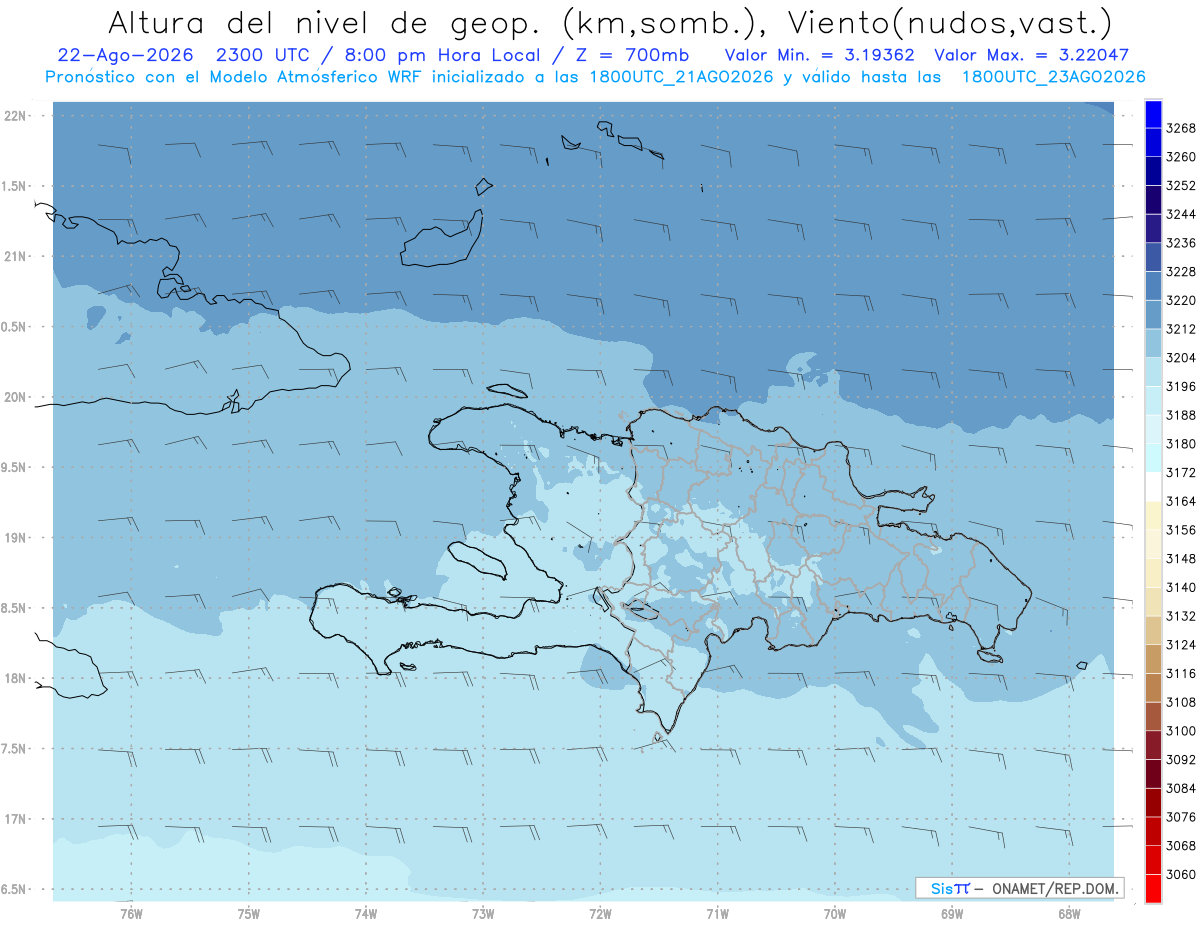Click the colorbar label 3204
This screenshot has height=927, width=1200.
tap(1181, 358)
